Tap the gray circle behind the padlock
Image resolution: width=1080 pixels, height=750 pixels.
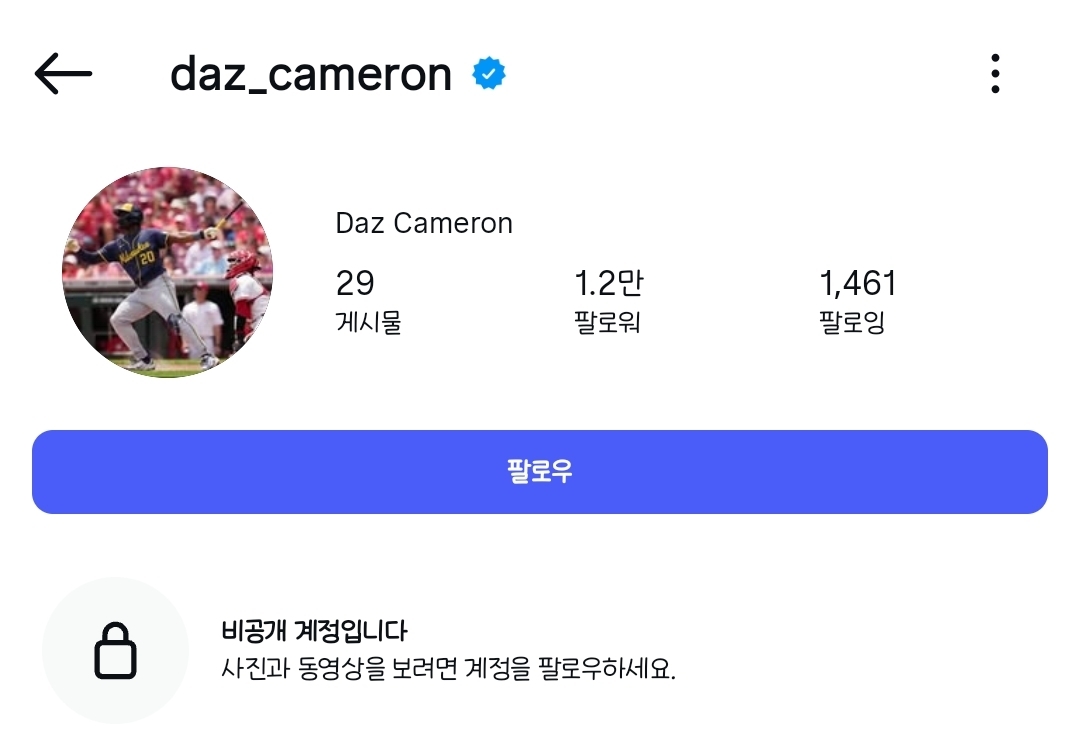coord(115,650)
